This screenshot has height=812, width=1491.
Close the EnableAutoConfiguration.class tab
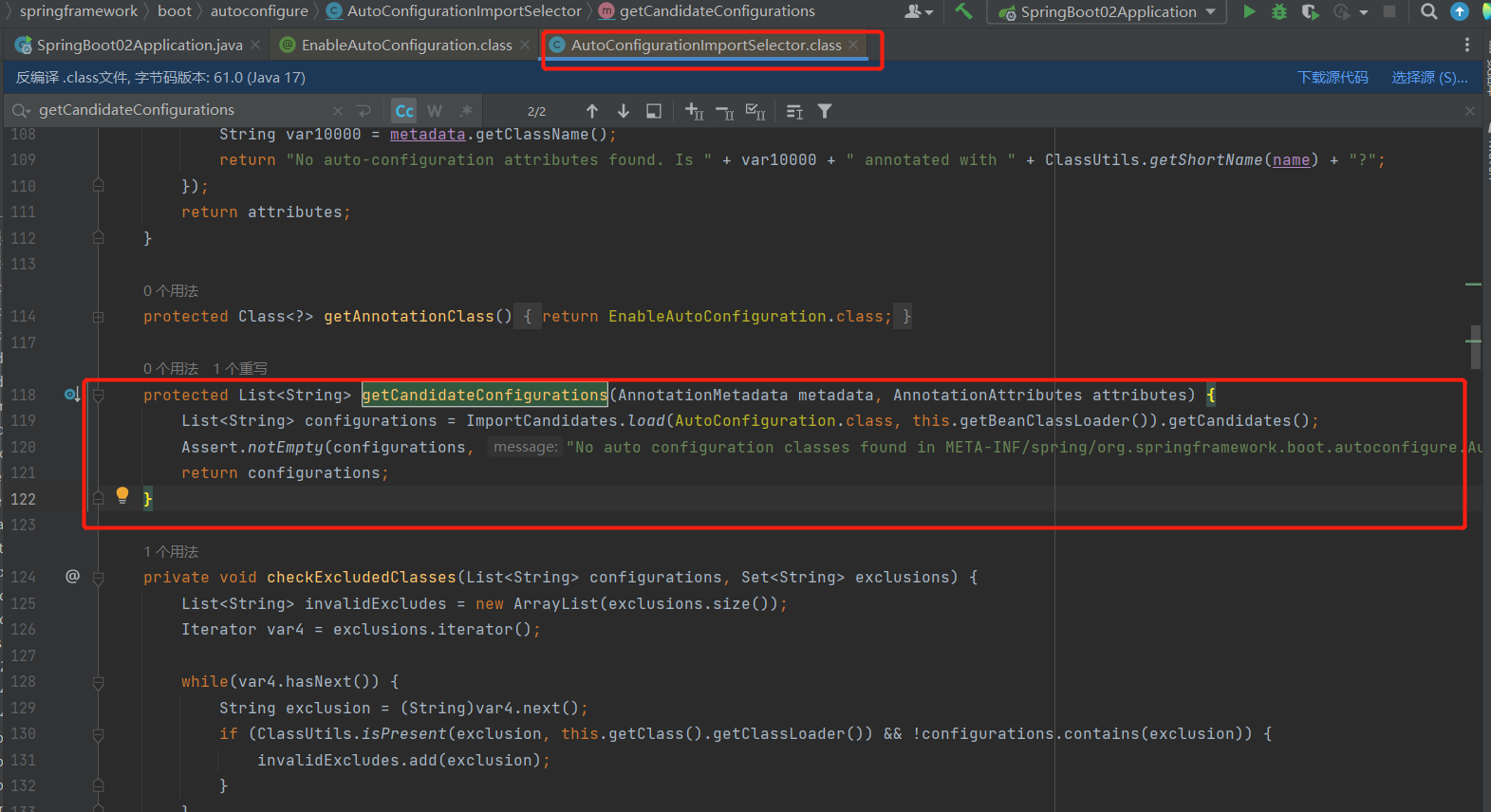point(525,45)
